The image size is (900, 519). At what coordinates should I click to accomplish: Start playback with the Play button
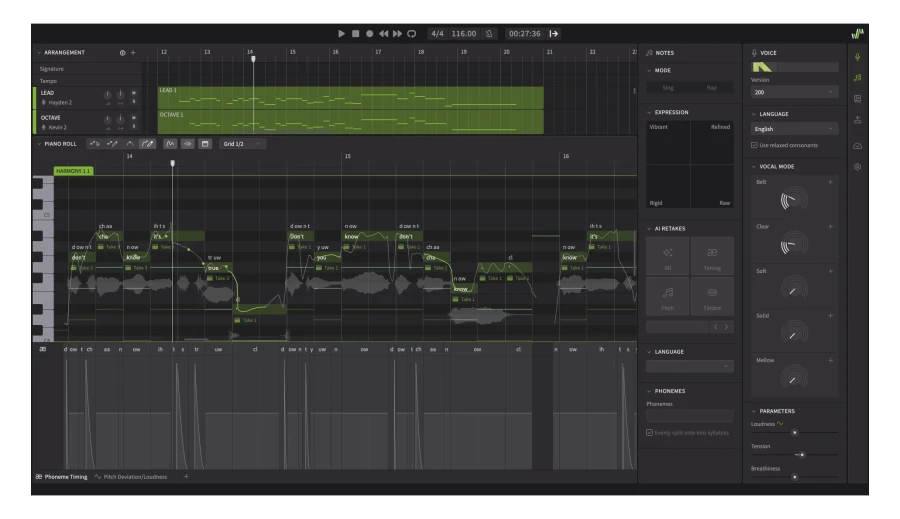342,34
